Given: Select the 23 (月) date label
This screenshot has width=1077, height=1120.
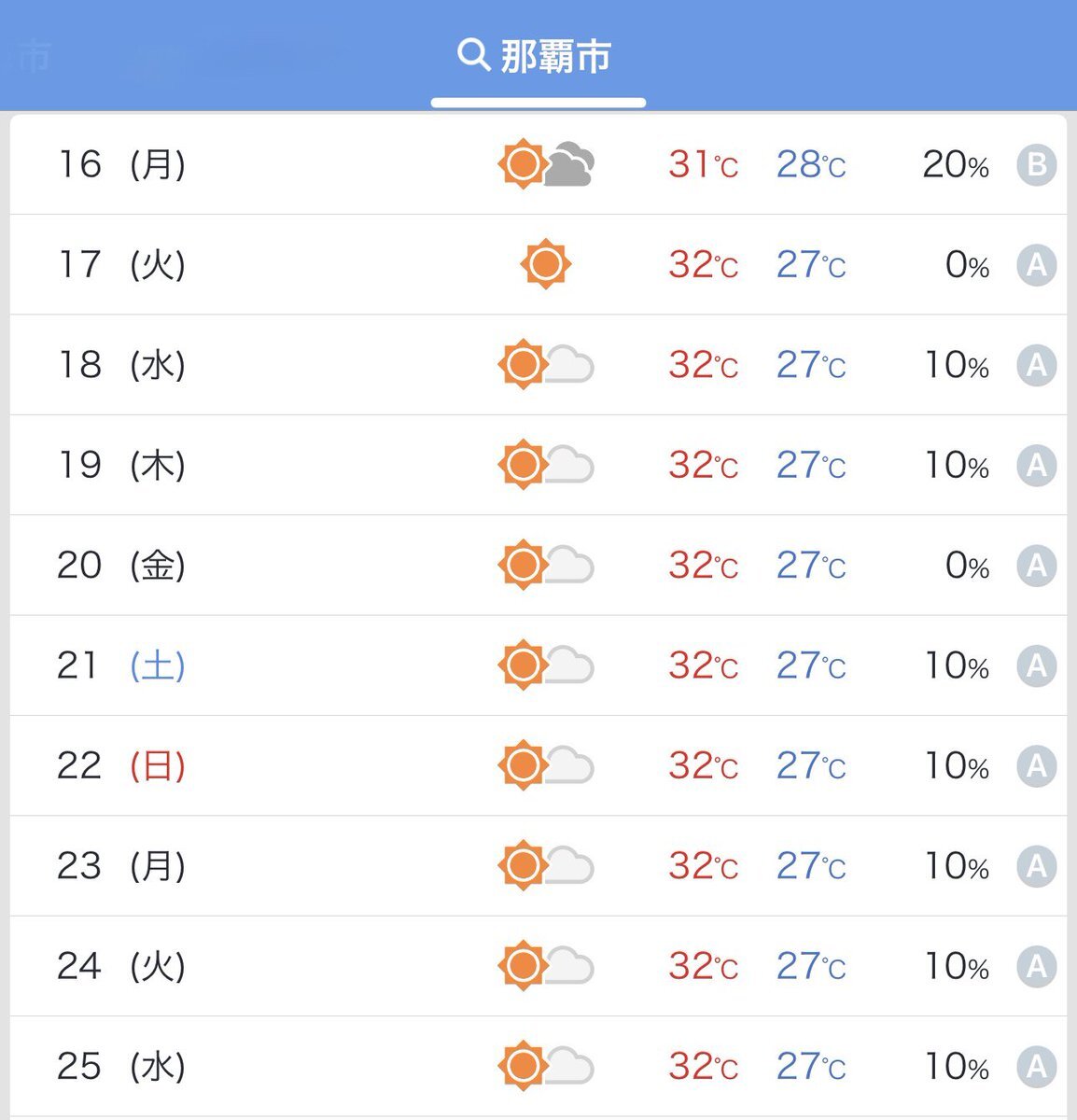Looking at the screenshot, I should (x=121, y=866).
